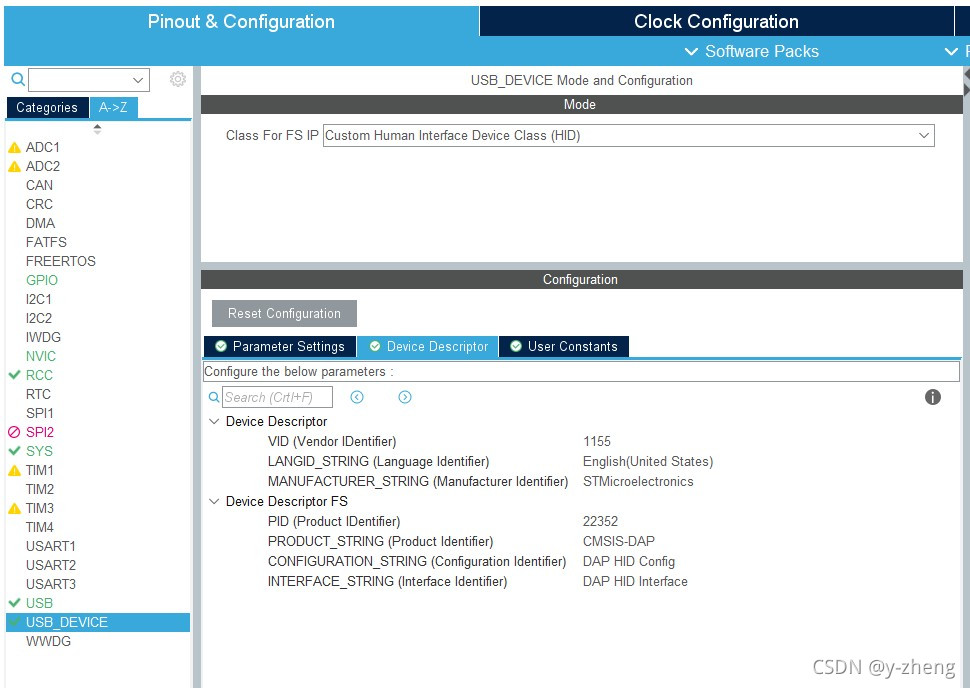Select WWDG in peripheral list
This screenshot has height=688, width=970.
pos(48,642)
